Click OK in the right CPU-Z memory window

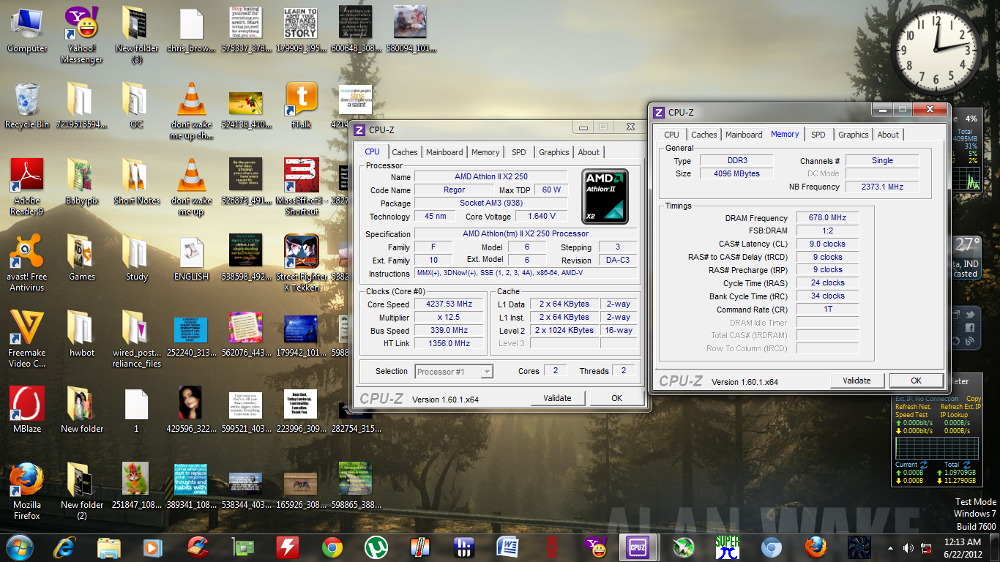[916, 380]
